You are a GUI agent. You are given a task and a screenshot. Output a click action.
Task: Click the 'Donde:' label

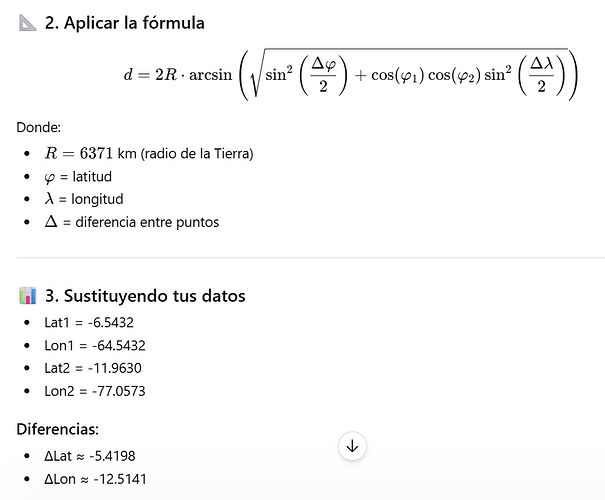(39, 127)
